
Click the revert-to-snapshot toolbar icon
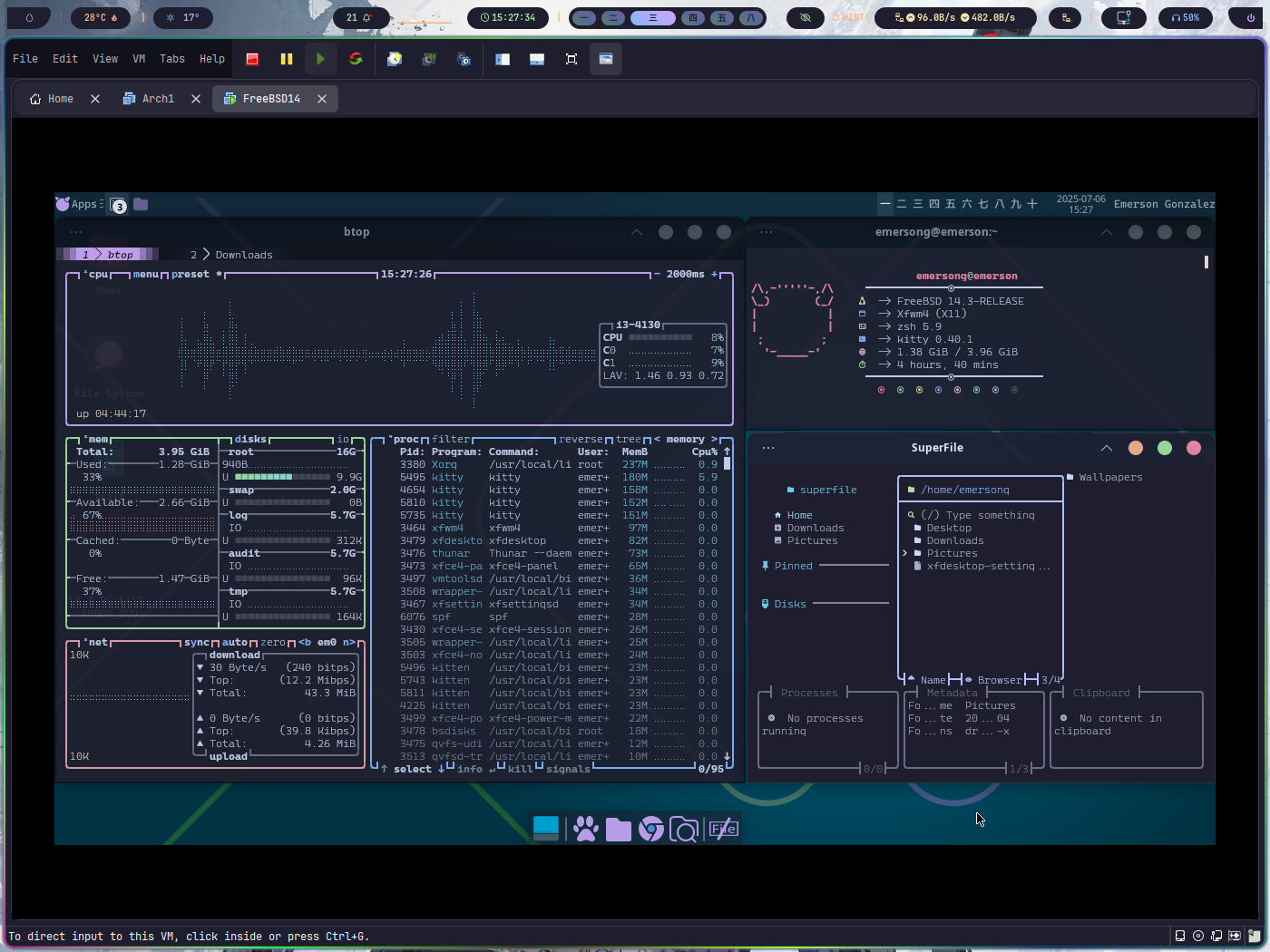click(429, 59)
